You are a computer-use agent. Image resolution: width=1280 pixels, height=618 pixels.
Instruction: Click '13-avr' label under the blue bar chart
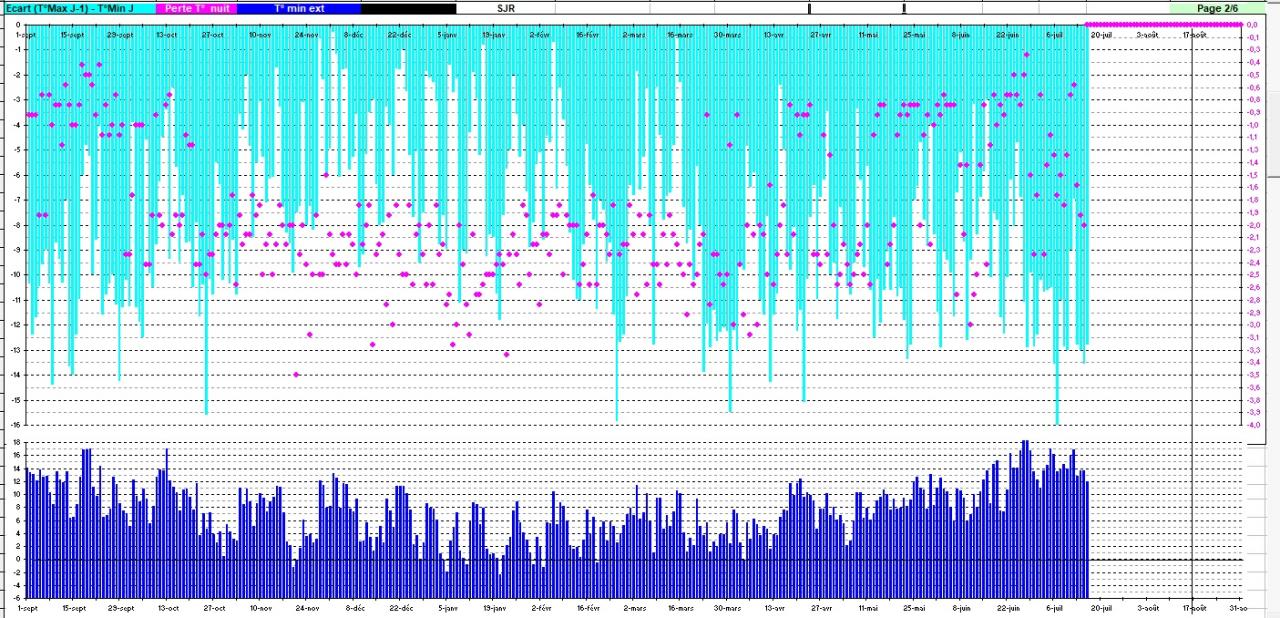pyautogui.click(x=774, y=607)
